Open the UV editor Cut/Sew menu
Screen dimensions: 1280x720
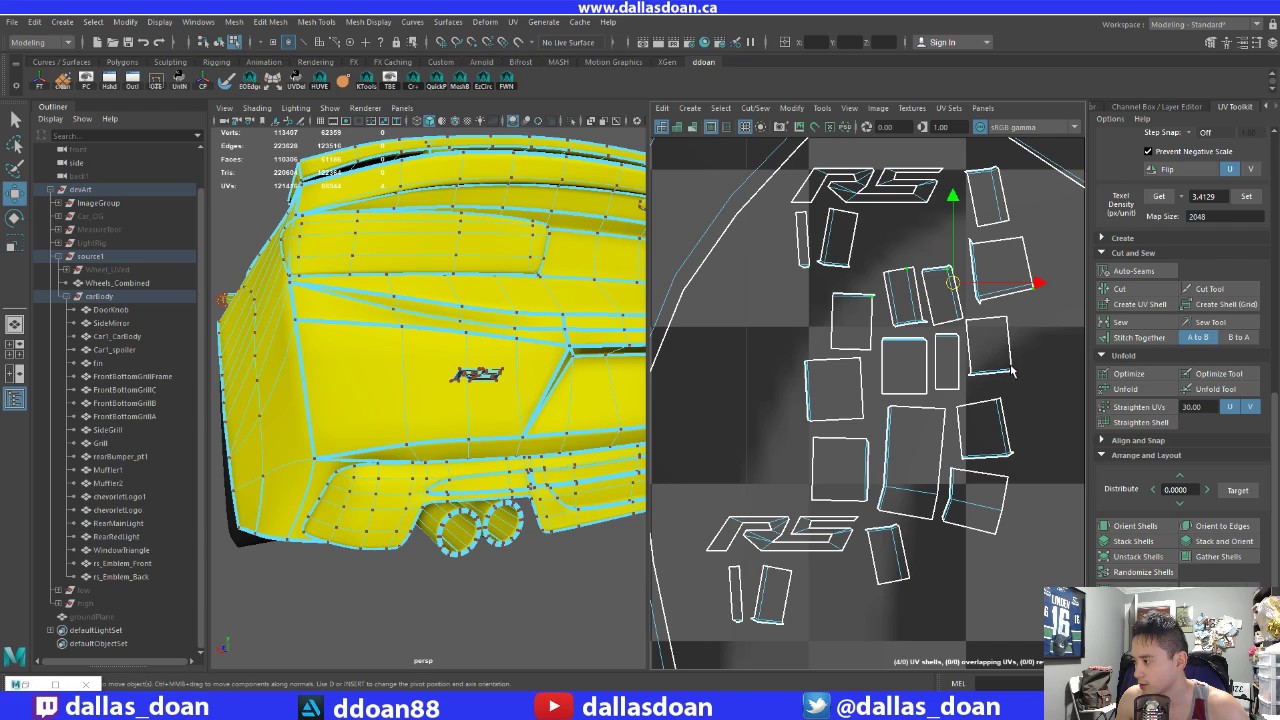755,108
